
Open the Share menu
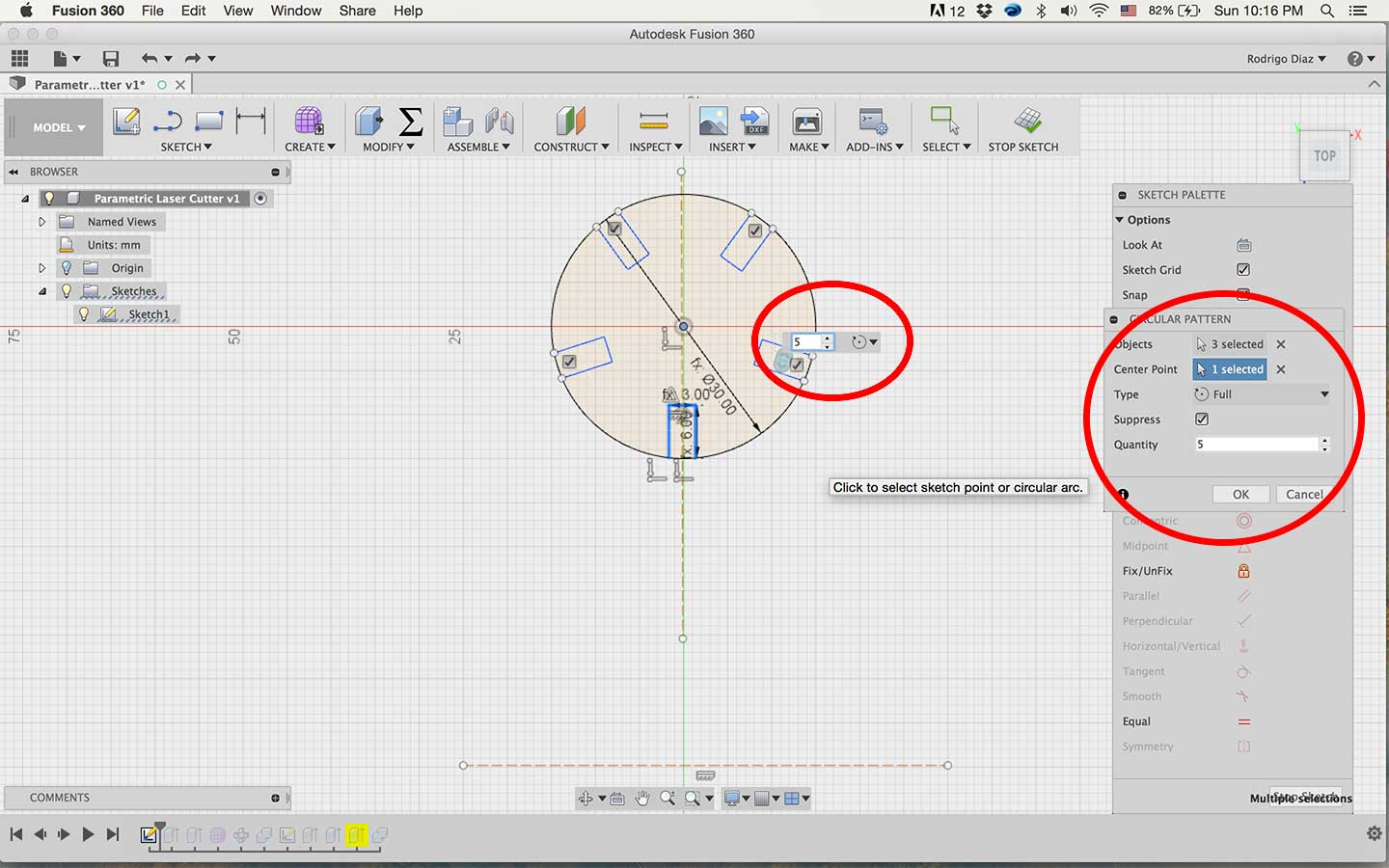click(x=357, y=11)
